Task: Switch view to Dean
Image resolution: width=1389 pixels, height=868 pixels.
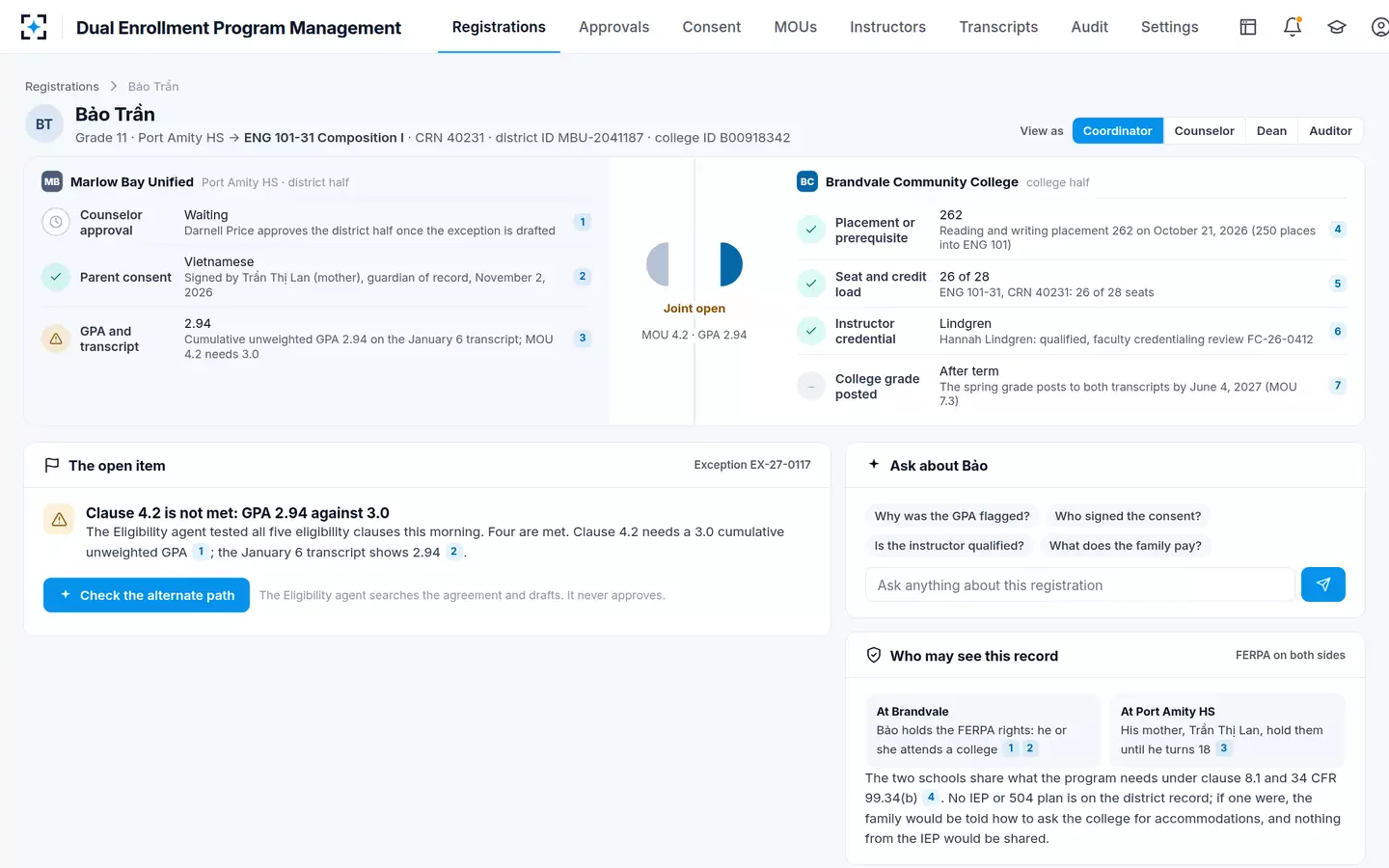Action: 1271,131
